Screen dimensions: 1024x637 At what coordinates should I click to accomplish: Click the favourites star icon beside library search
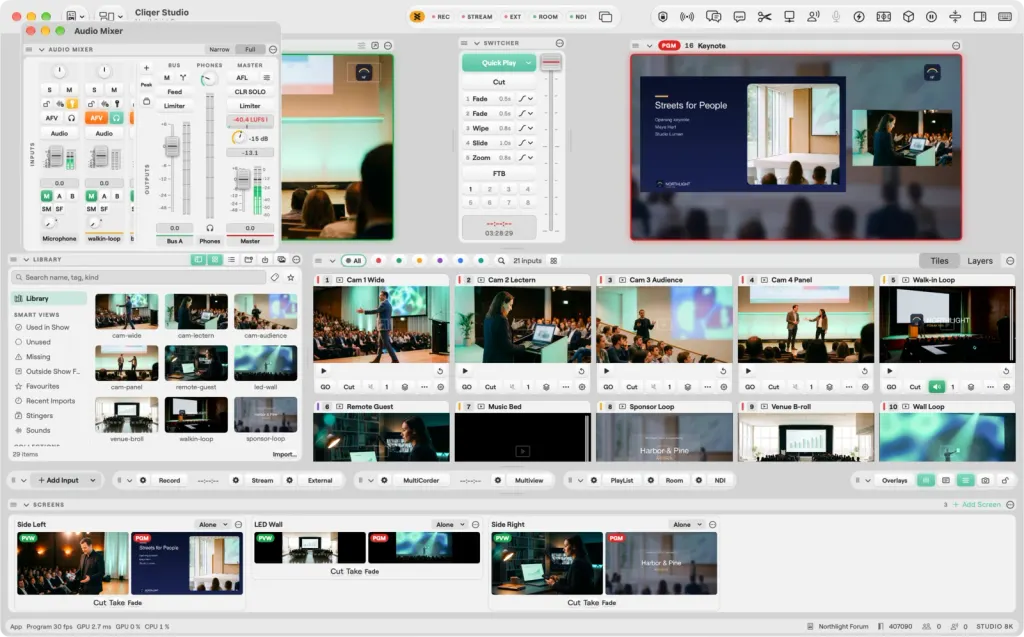coord(291,278)
